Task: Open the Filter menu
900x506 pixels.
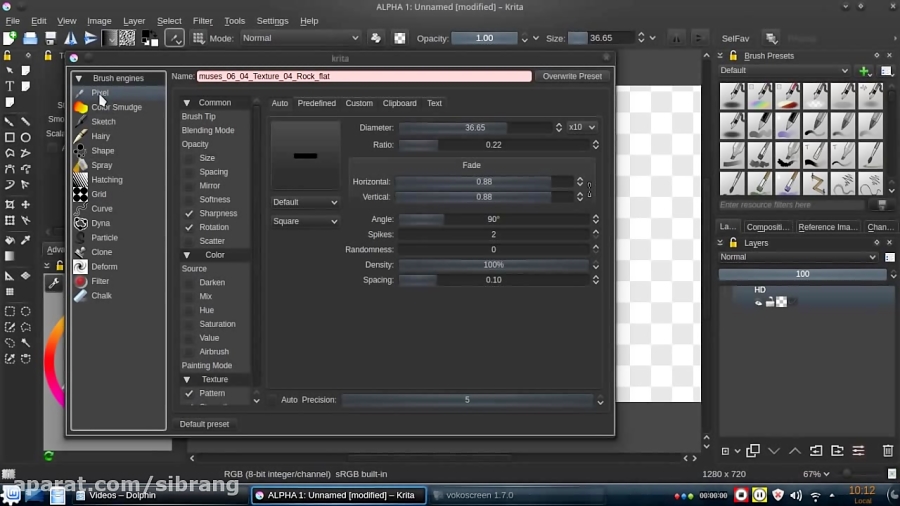Action: tap(203, 21)
